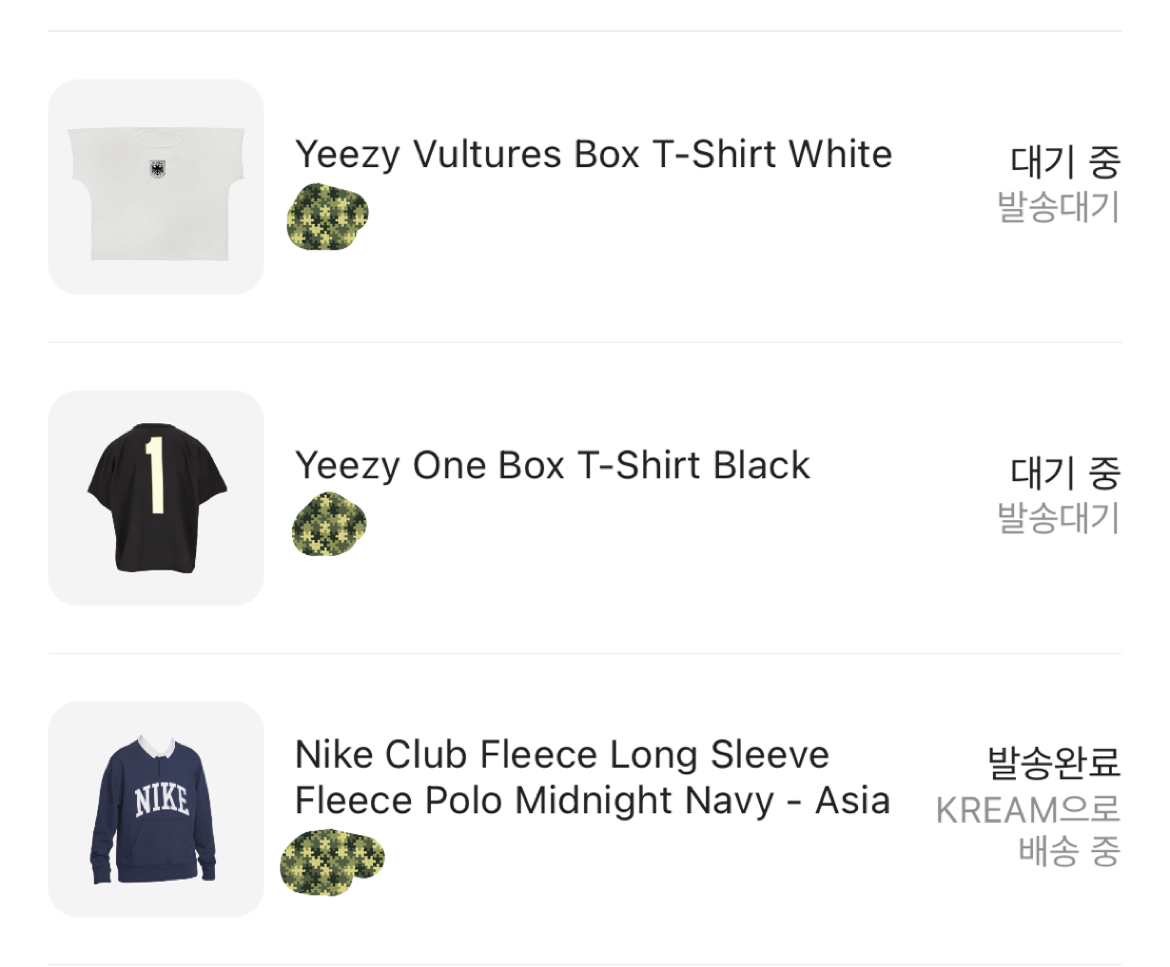Click the NIKE lettering on the navy polo

162,800
